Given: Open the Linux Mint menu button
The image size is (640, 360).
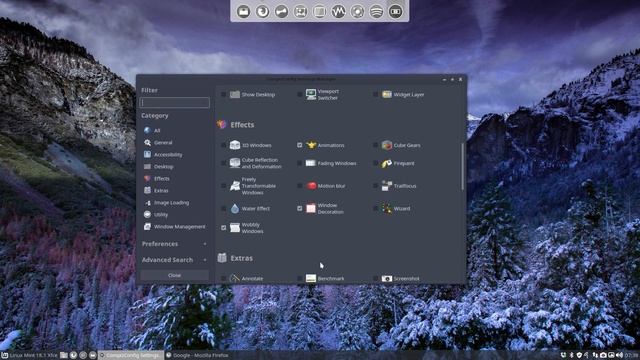Looking at the screenshot, I should click(29, 356).
